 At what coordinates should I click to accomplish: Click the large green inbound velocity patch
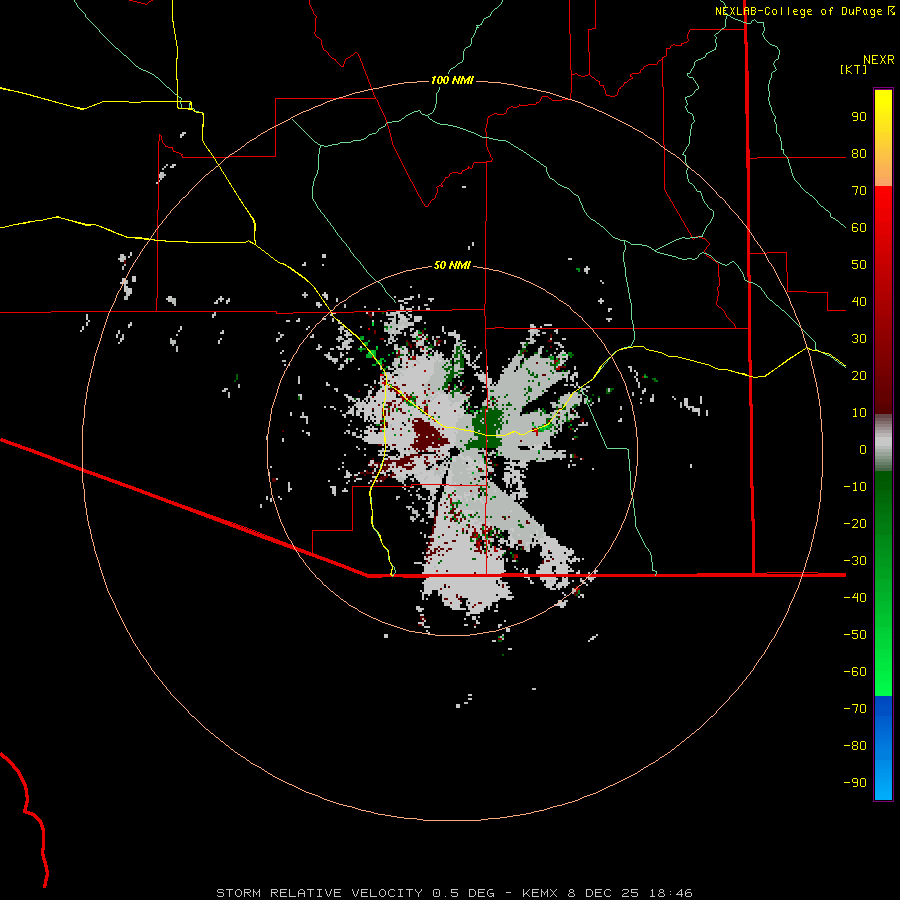click(486, 426)
